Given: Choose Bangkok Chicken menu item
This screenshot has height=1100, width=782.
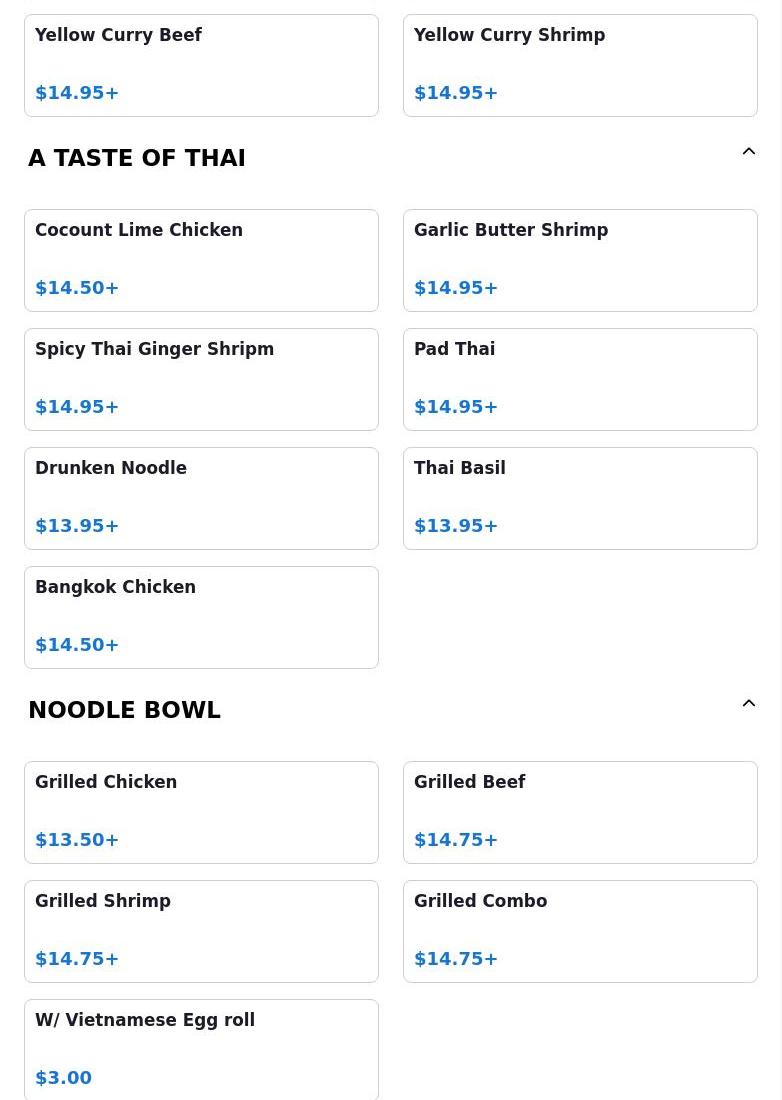Looking at the screenshot, I should (x=201, y=617).
